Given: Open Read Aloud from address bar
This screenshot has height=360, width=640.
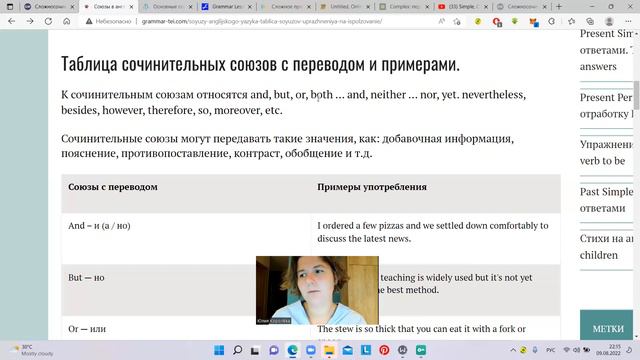Looking at the screenshot, I should click(x=442, y=21).
